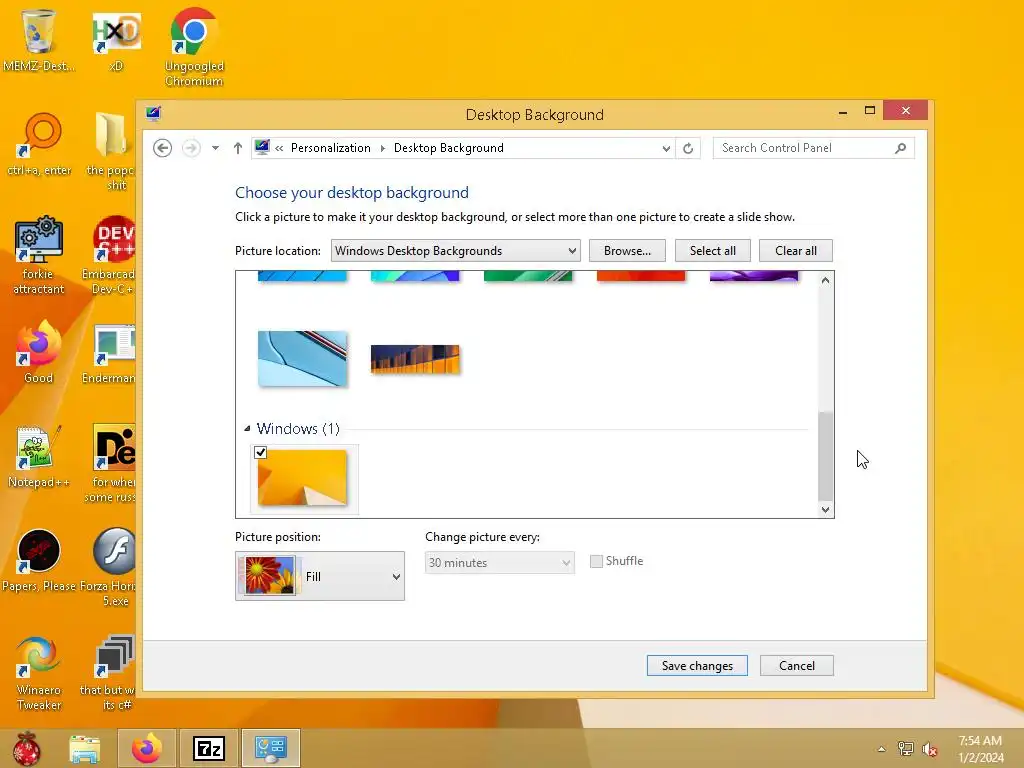
Task: Click the search magnifier icon
Action: coord(901,148)
